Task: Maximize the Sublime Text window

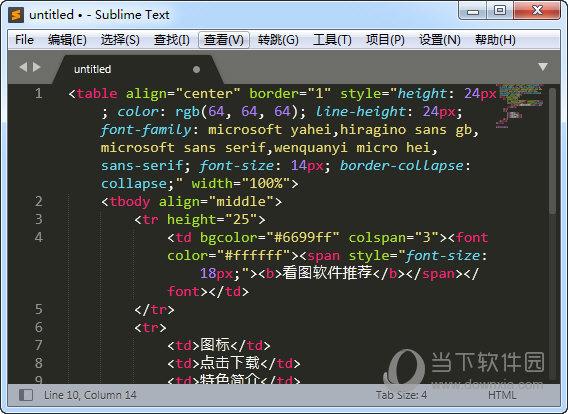Action: [x=500, y=10]
